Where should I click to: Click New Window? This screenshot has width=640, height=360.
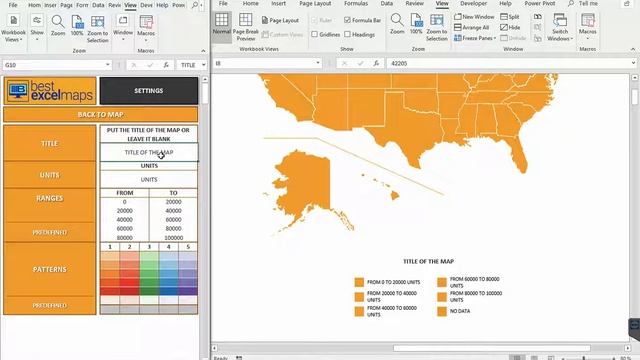click(474, 17)
